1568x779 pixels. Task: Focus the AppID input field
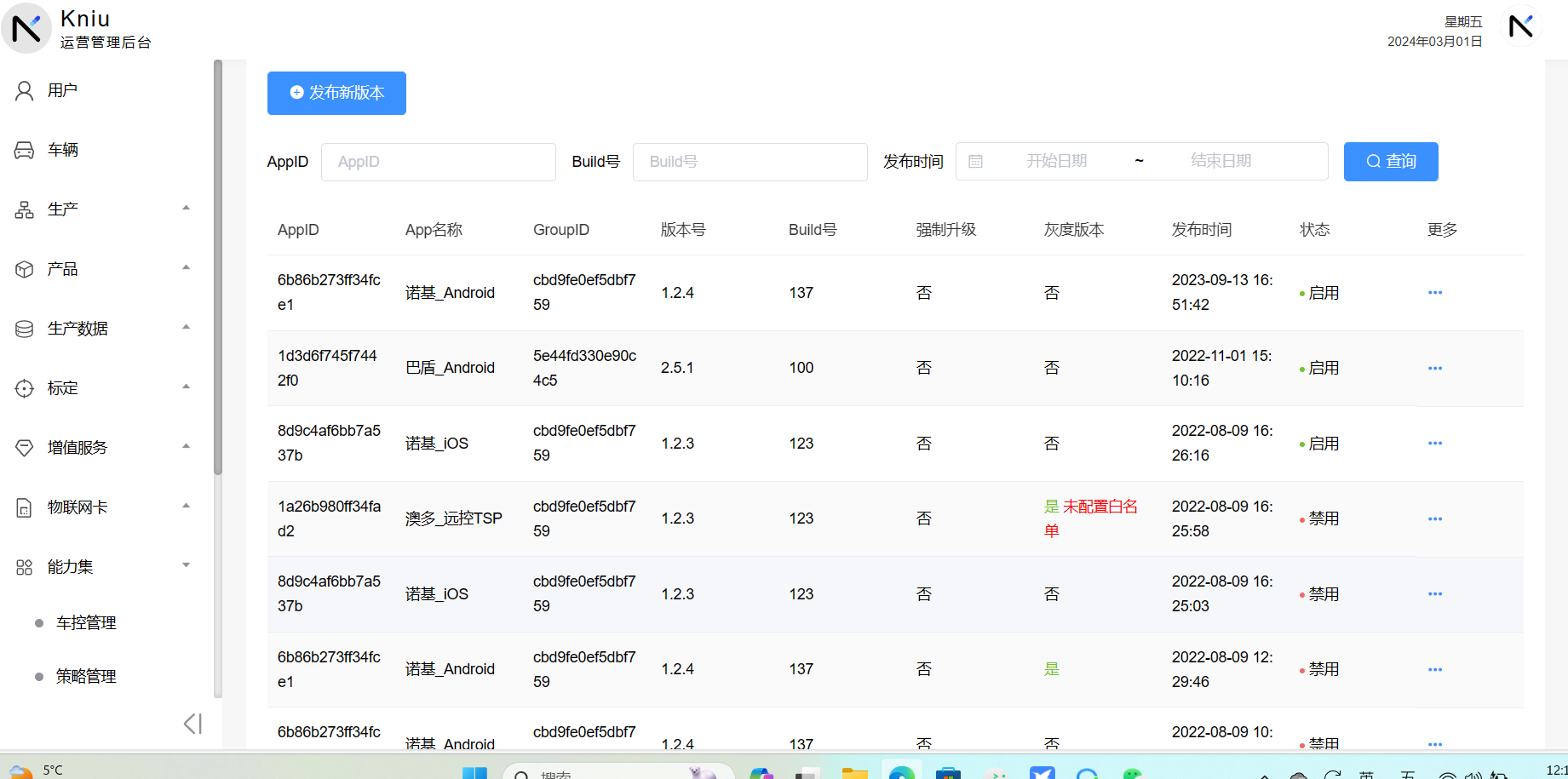(438, 162)
